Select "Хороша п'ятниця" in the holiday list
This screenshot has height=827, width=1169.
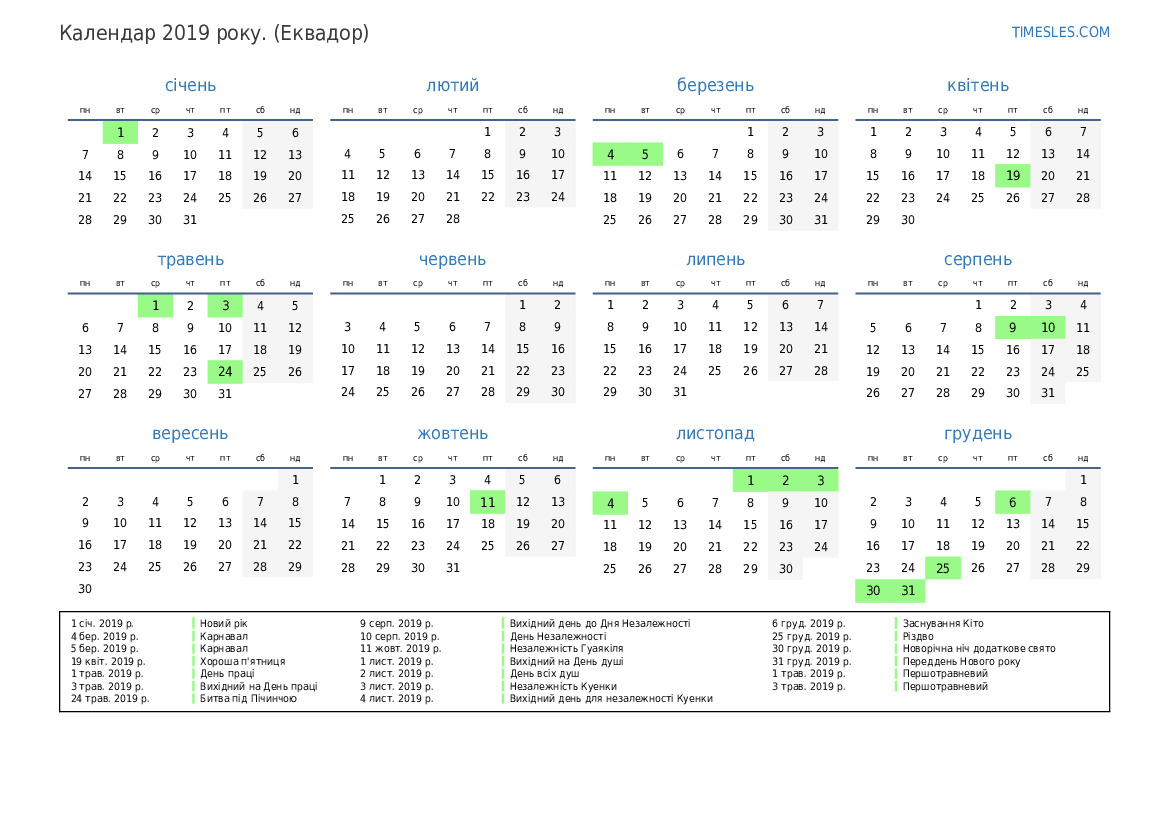tap(242, 661)
